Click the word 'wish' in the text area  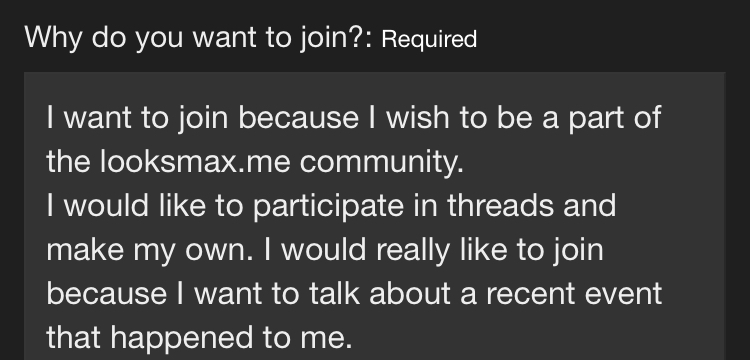[418, 118]
